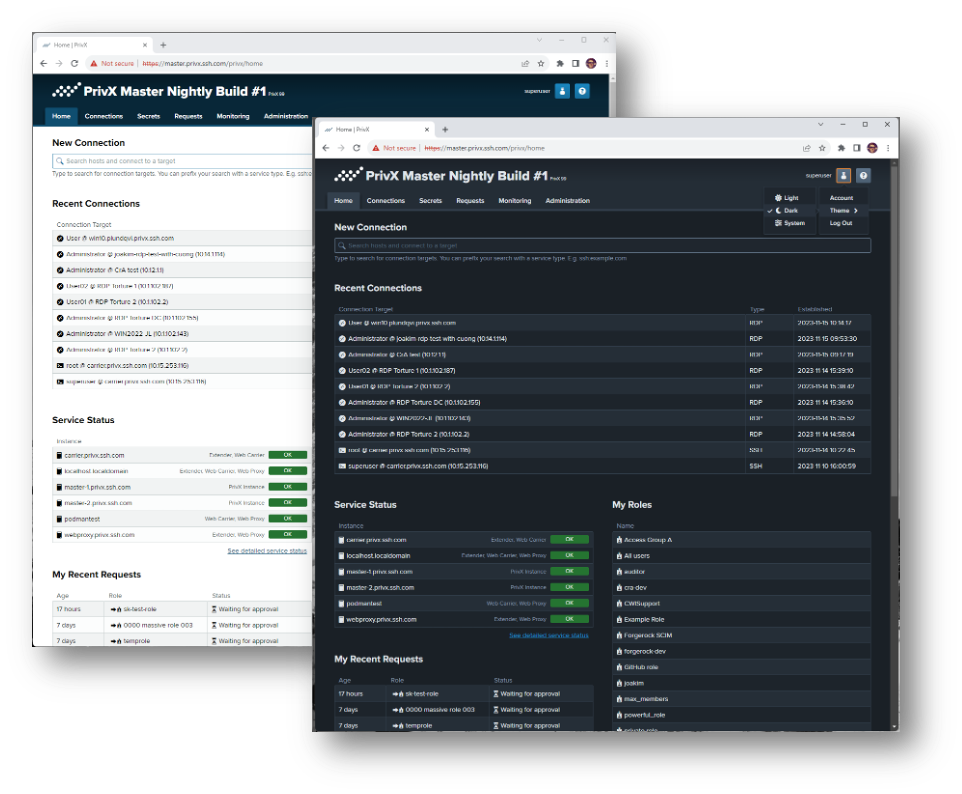
Task: Click the hourglass icon beside sk-test-role request
Action: coord(496,693)
